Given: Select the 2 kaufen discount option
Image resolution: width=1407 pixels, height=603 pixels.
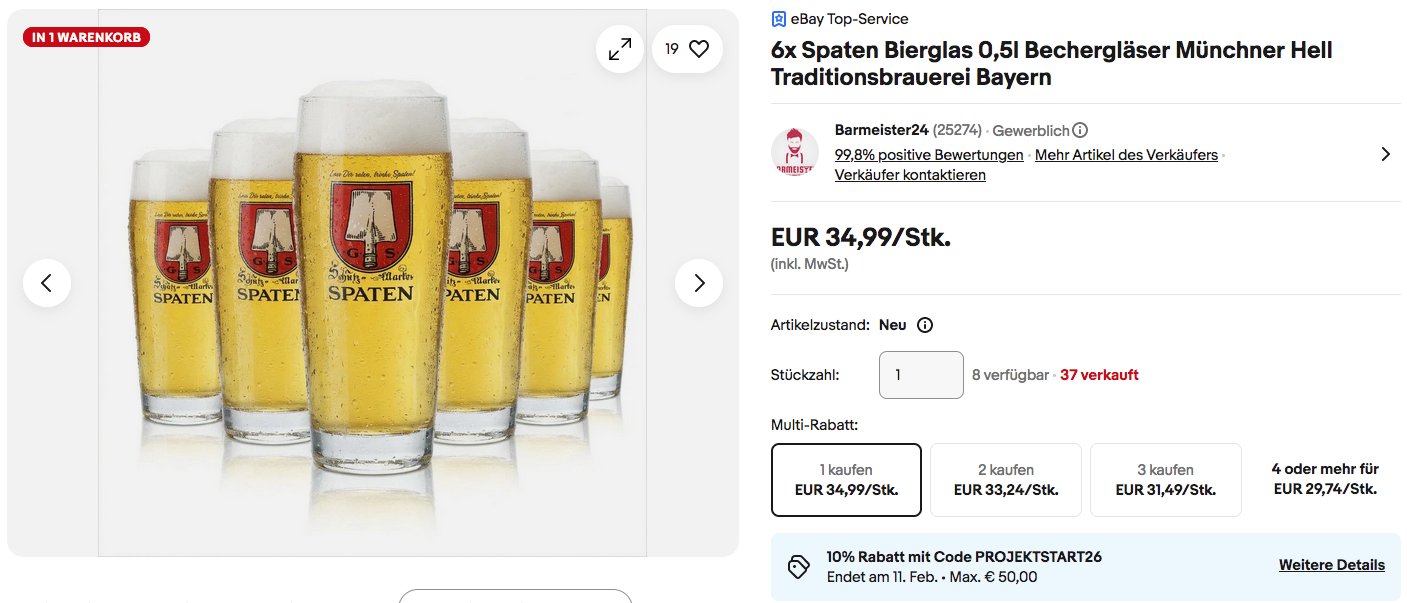Looking at the screenshot, I should (x=1006, y=480).
